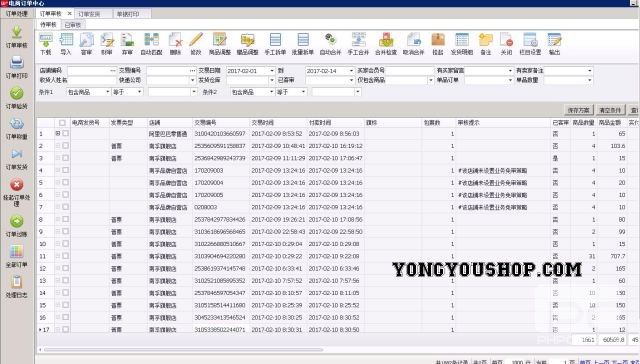Open 全部订单 sidebar icon

(x=17, y=256)
